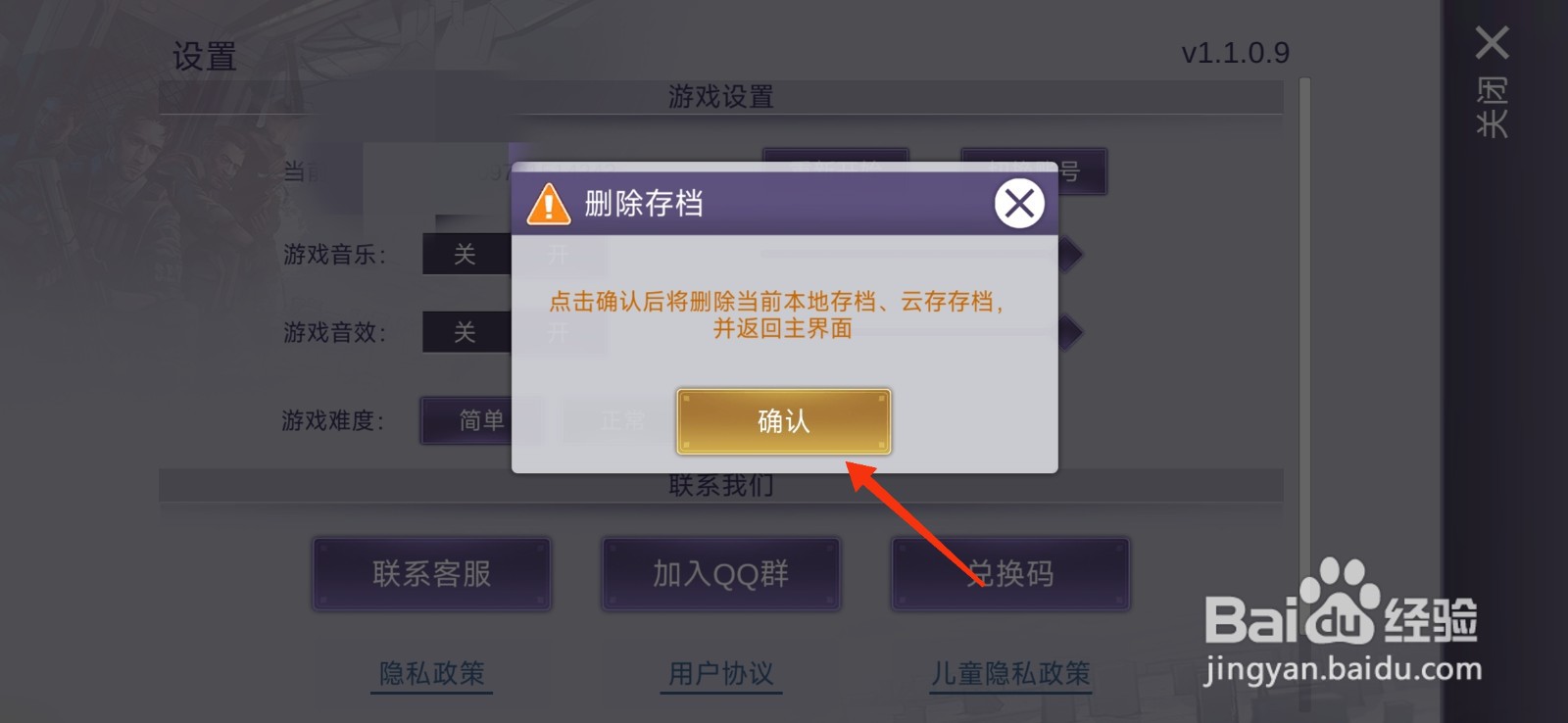Image resolution: width=1568 pixels, height=723 pixels.
Task: Turn game music off with 关
Action: (x=465, y=255)
